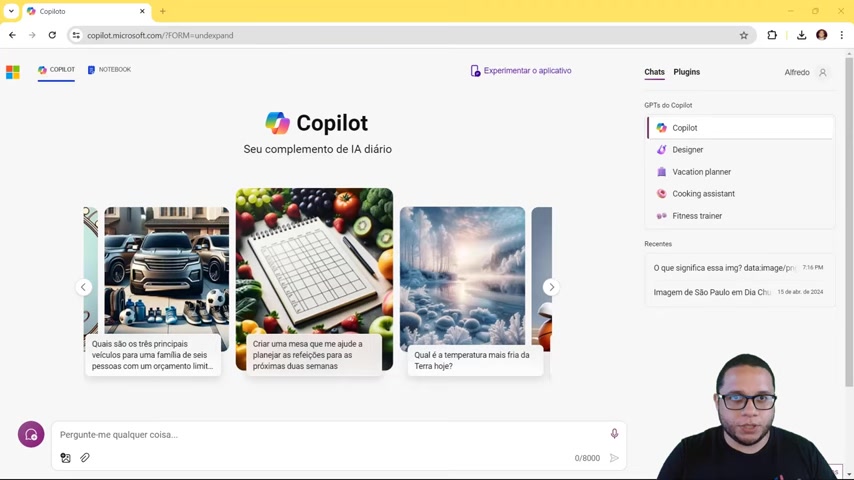Open recent chat 'Imagem de São Paulo'

point(739,292)
